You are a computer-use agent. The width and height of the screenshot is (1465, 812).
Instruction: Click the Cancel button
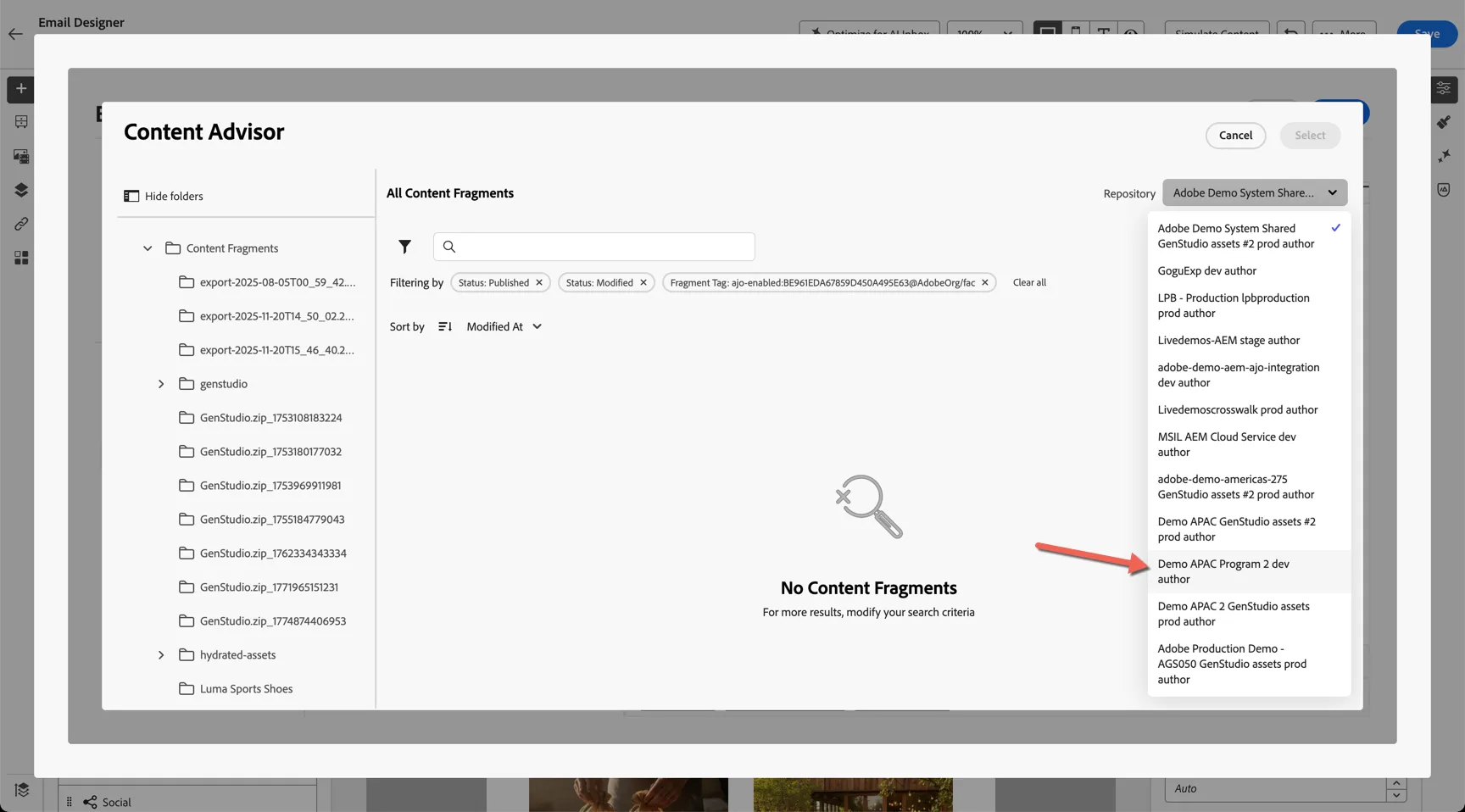[x=1235, y=136]
